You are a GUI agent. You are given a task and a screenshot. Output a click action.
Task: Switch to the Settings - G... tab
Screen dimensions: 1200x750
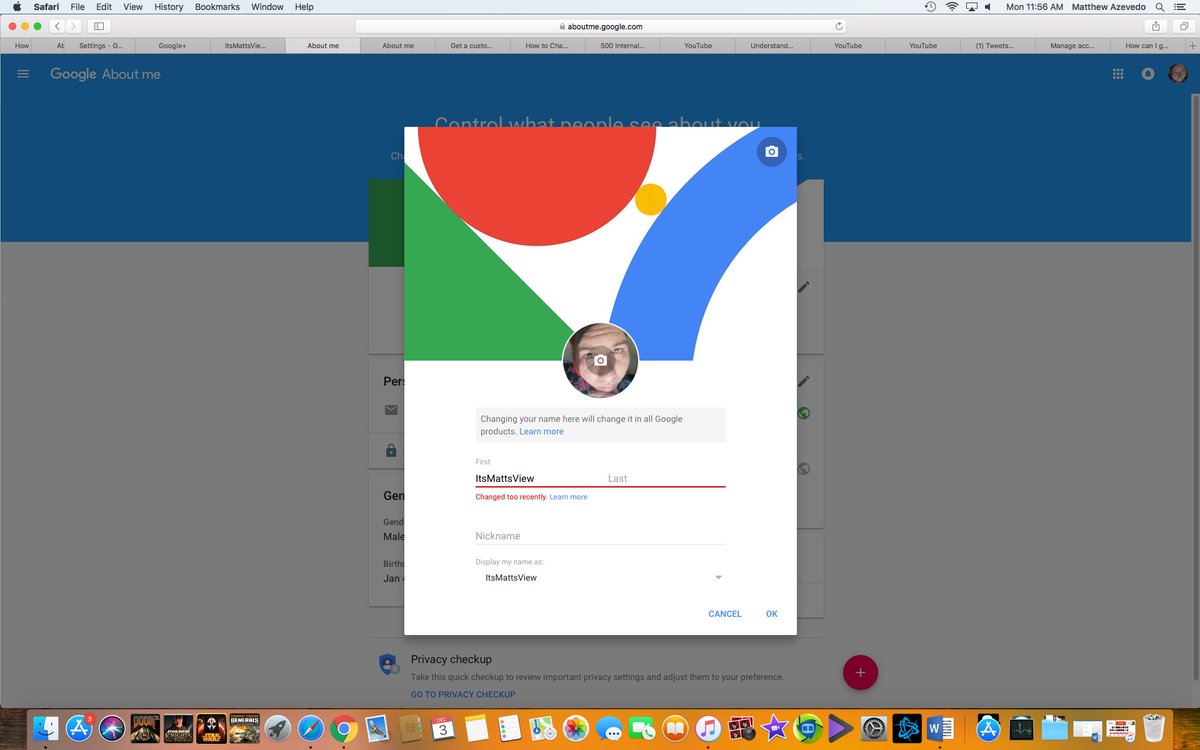100,46
